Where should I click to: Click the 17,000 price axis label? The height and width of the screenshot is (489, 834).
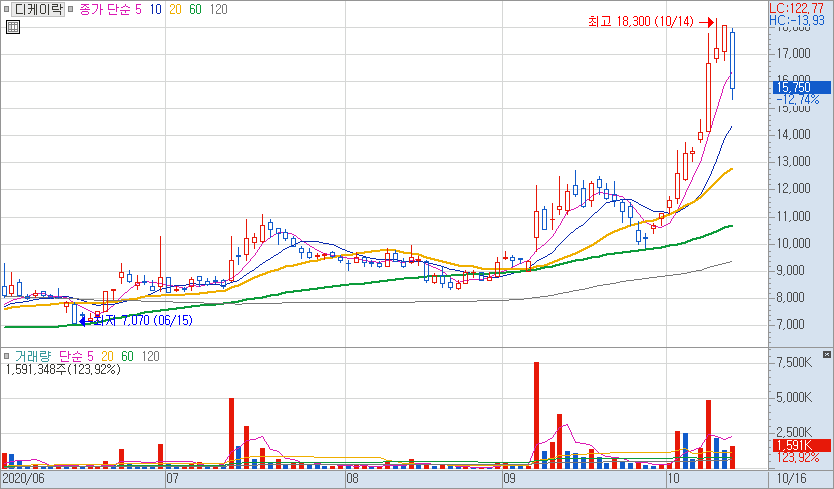pos(794,53)
